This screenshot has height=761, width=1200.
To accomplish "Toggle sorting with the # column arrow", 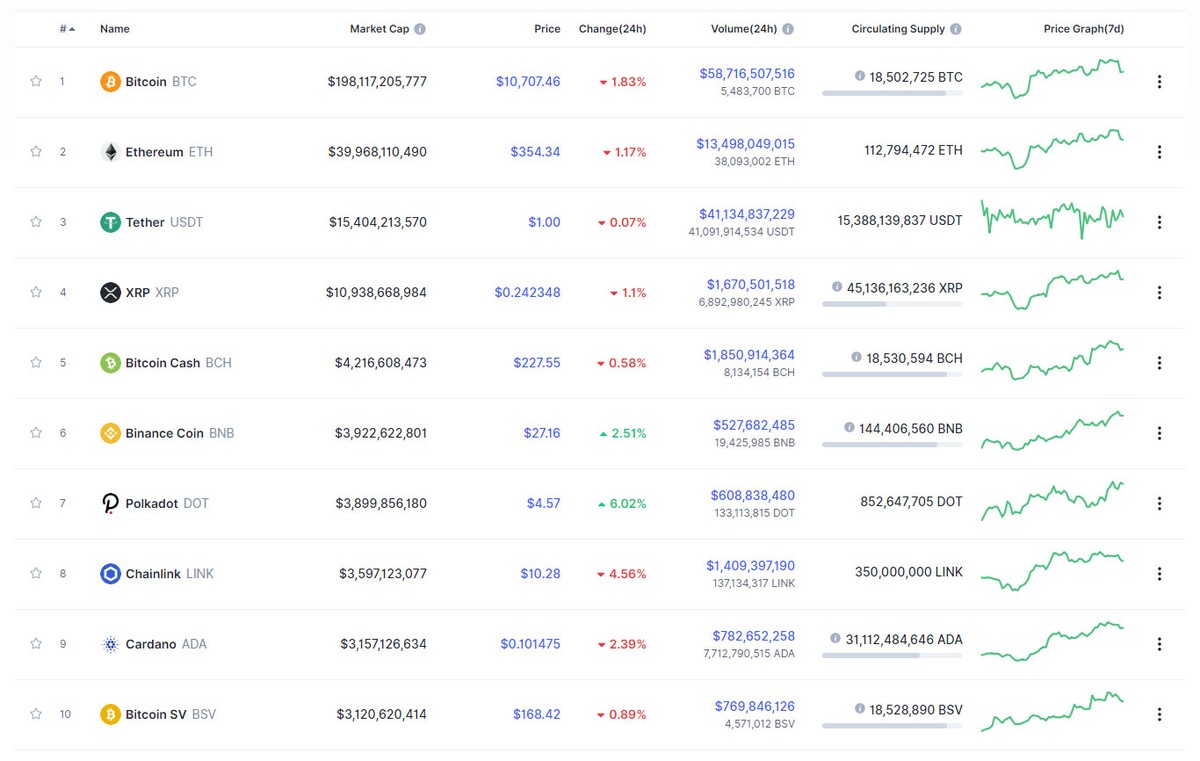I will pos(70,29).
